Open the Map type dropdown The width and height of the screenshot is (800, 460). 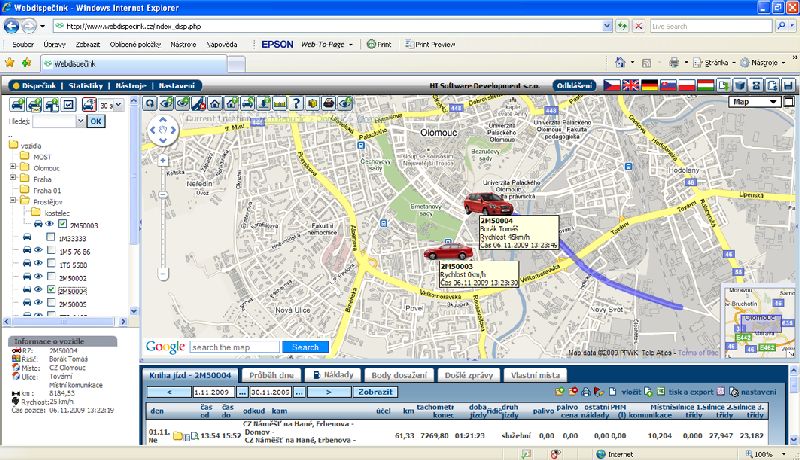(x=755, y=101)
